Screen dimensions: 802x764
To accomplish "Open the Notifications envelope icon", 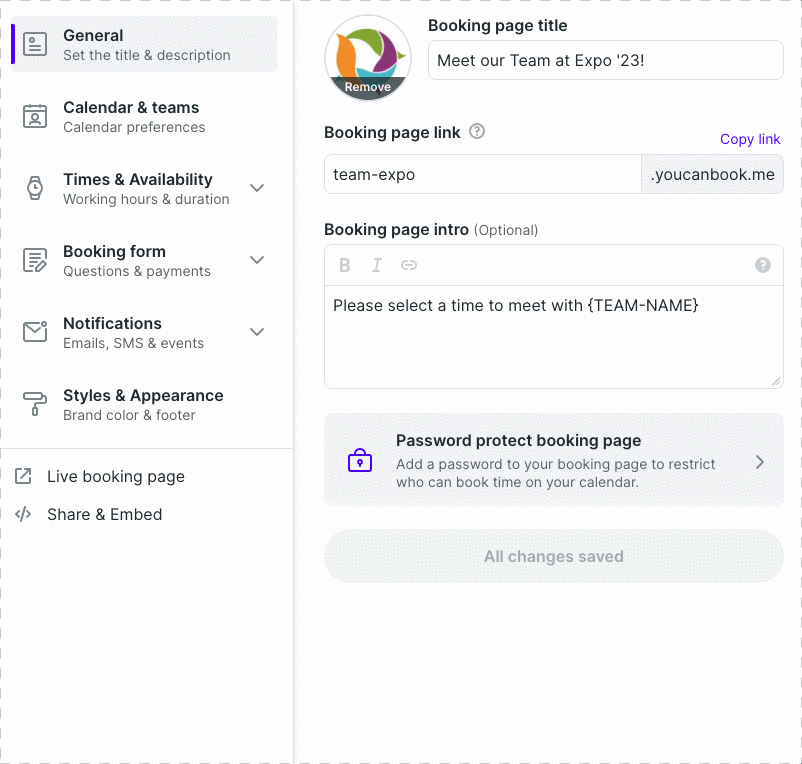I will (33, 332).
